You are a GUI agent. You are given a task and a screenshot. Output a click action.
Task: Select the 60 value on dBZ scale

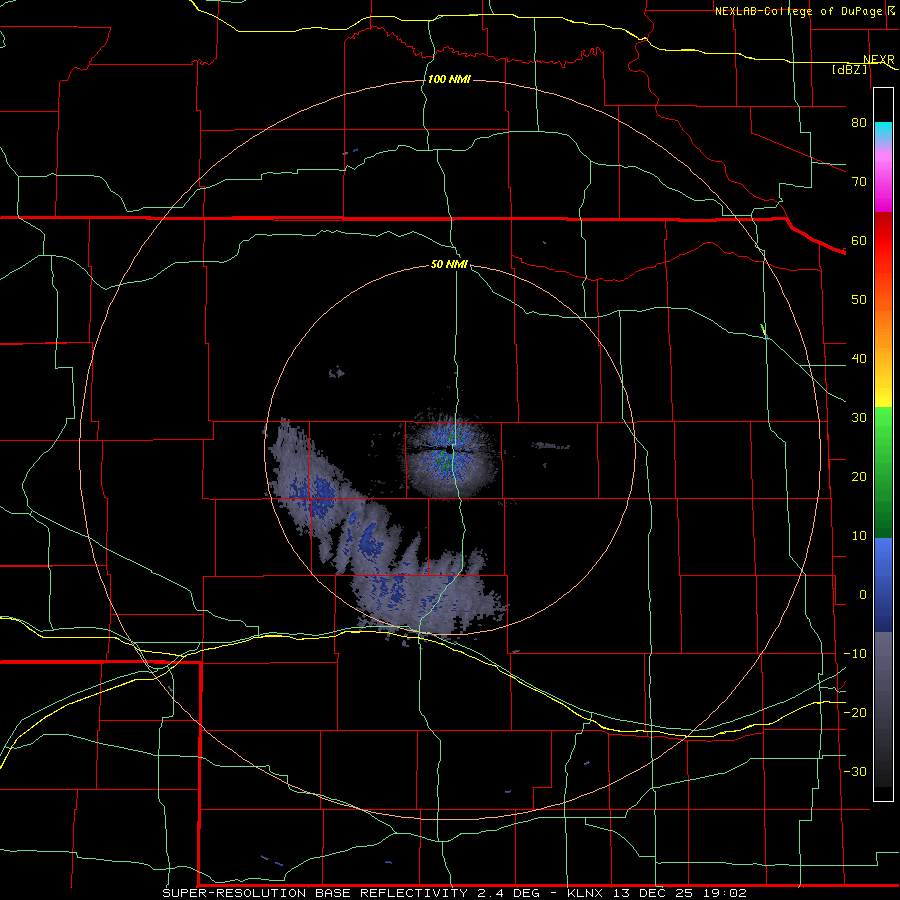(x=859, y=241)
